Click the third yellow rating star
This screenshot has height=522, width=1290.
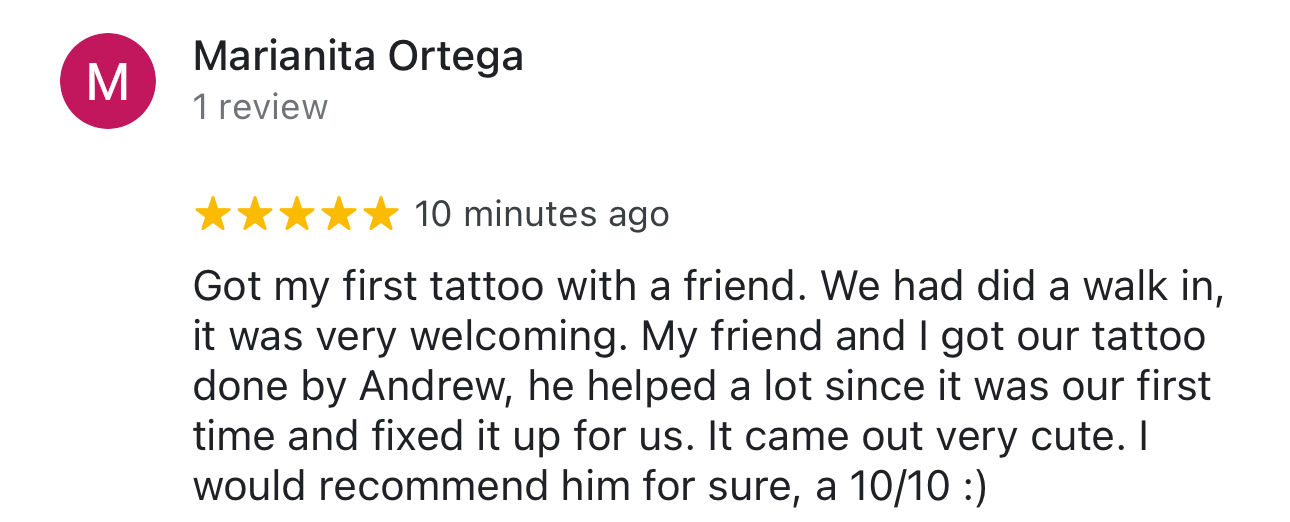pos(296,214)
